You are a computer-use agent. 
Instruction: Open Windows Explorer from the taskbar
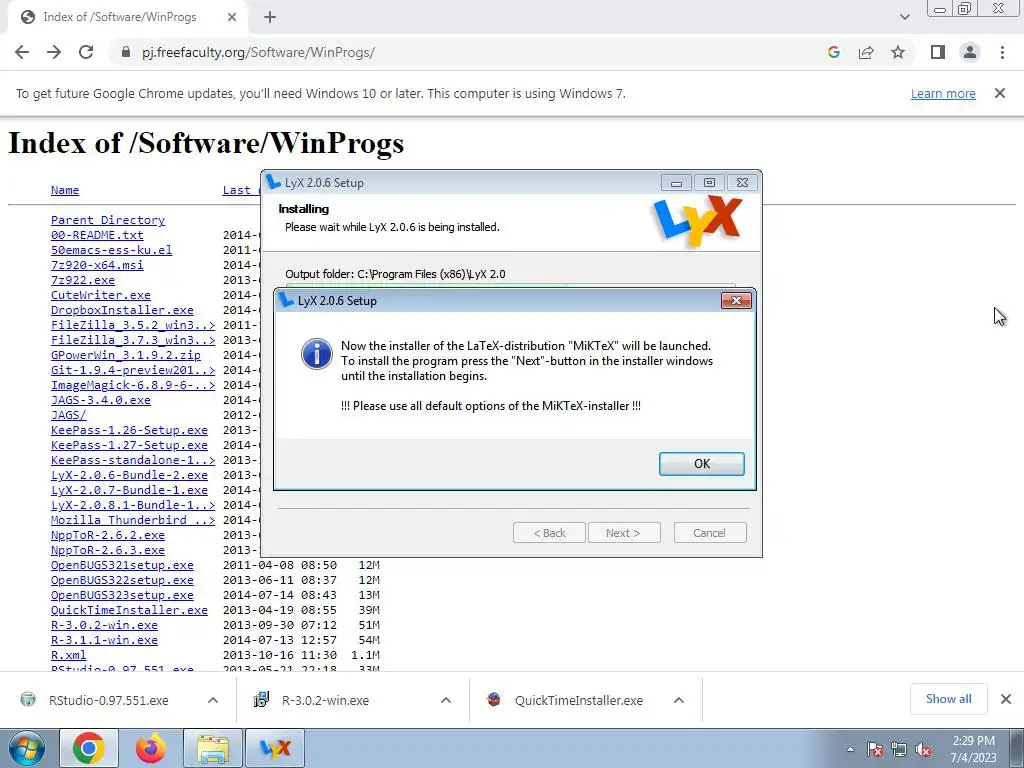(213, 748)
